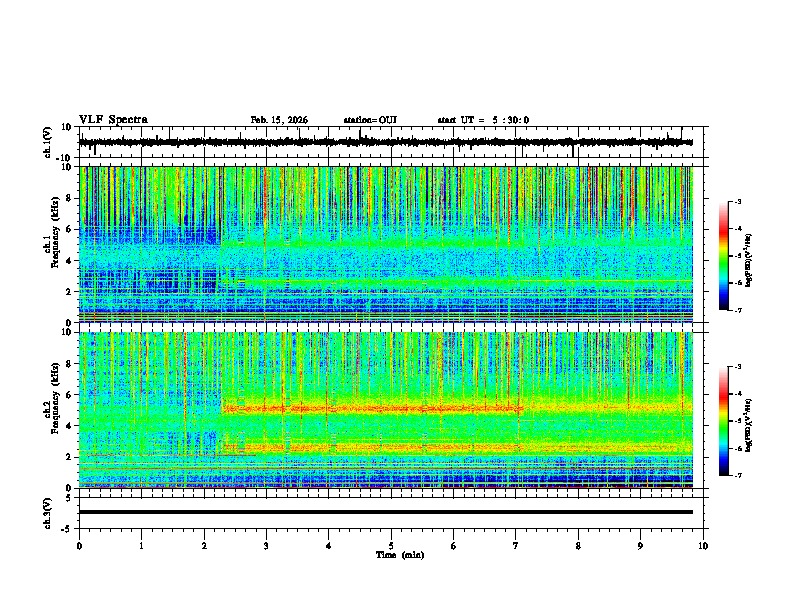Click the "start UT = 5:30:0" text
The width and height of the screenshot is (792, 612).
tap(483, 120)
